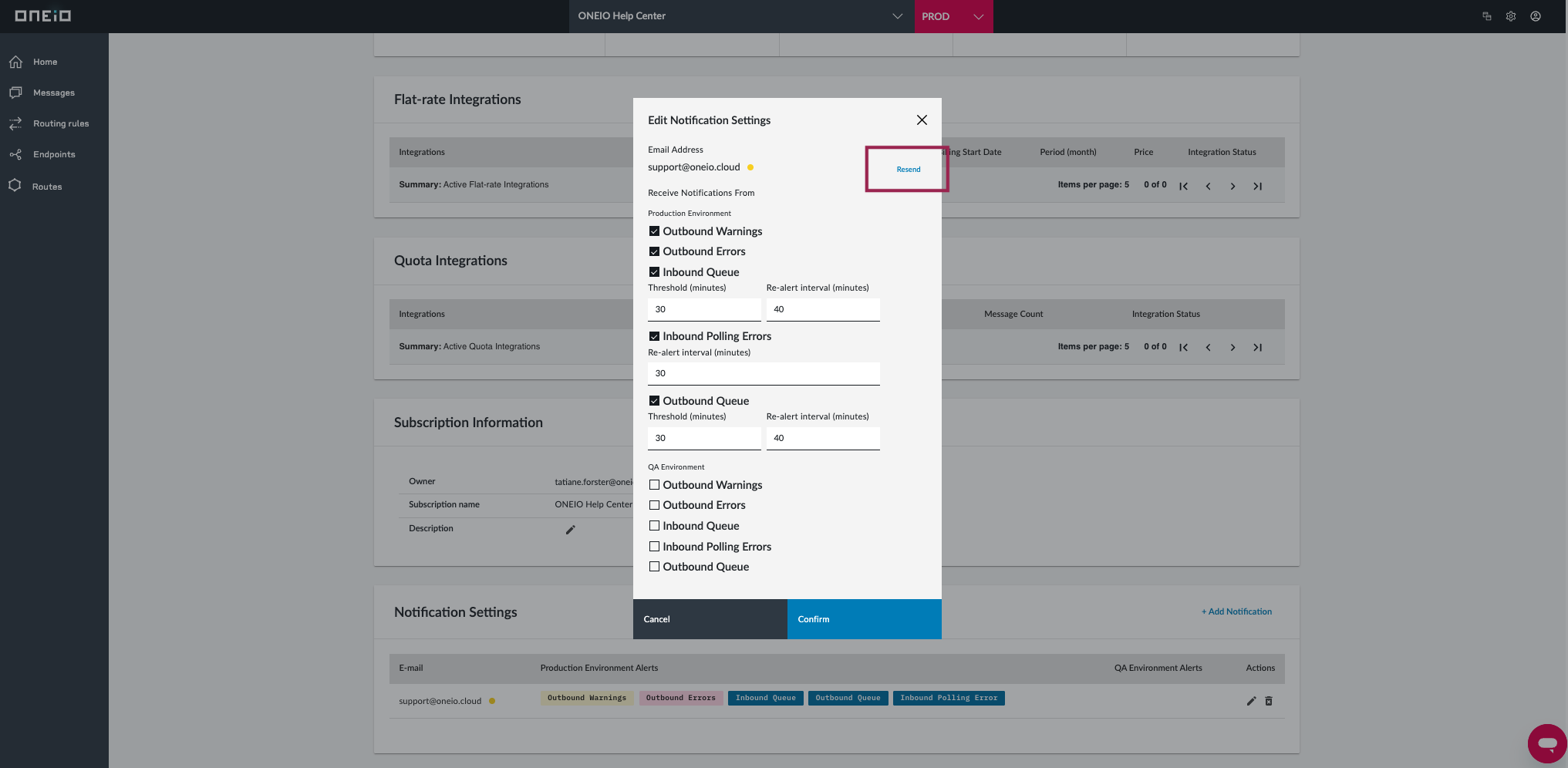
Task: Uncheck Production Outbound Errors
Action: [x=654, y=251]
